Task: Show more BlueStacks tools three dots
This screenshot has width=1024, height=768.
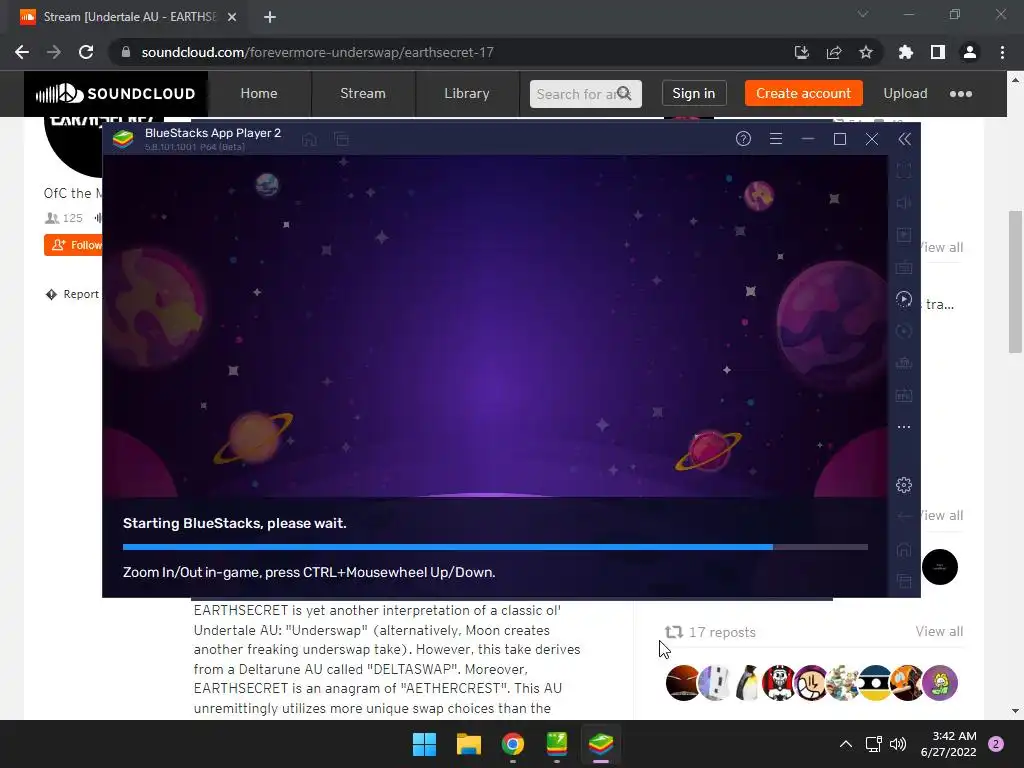Action: 904,427
